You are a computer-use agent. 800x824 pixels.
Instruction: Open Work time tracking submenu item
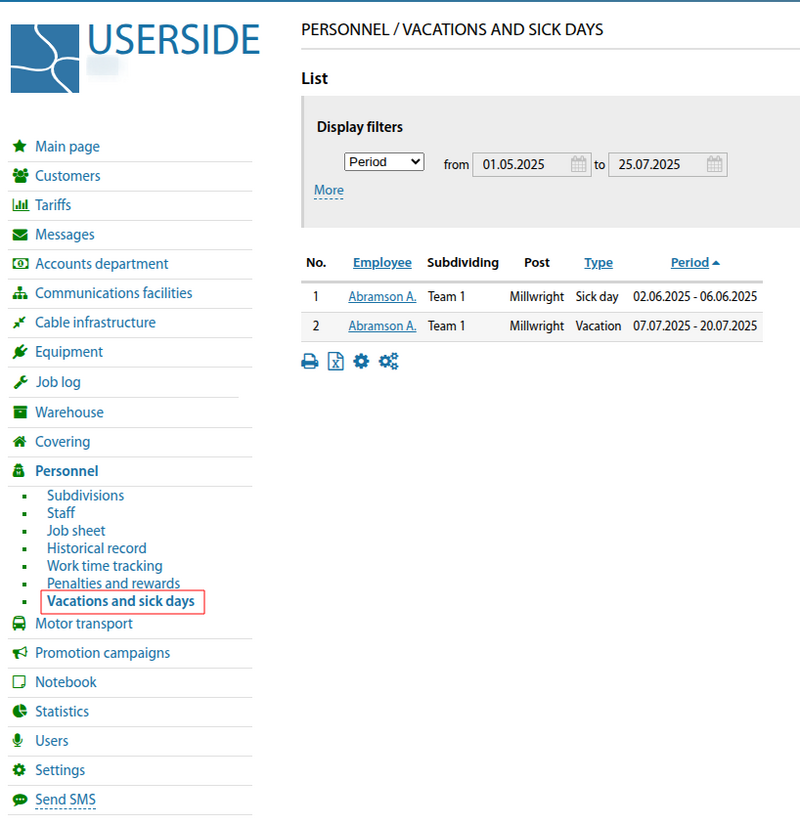tap(104, 566)
